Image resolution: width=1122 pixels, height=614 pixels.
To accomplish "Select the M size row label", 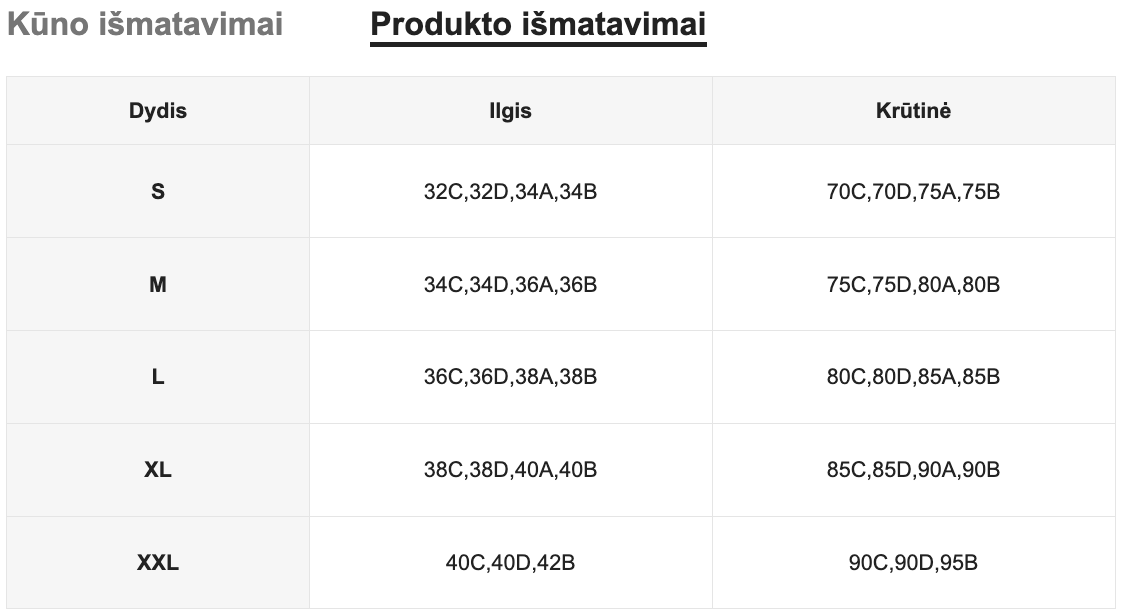I will pos(158,285).
